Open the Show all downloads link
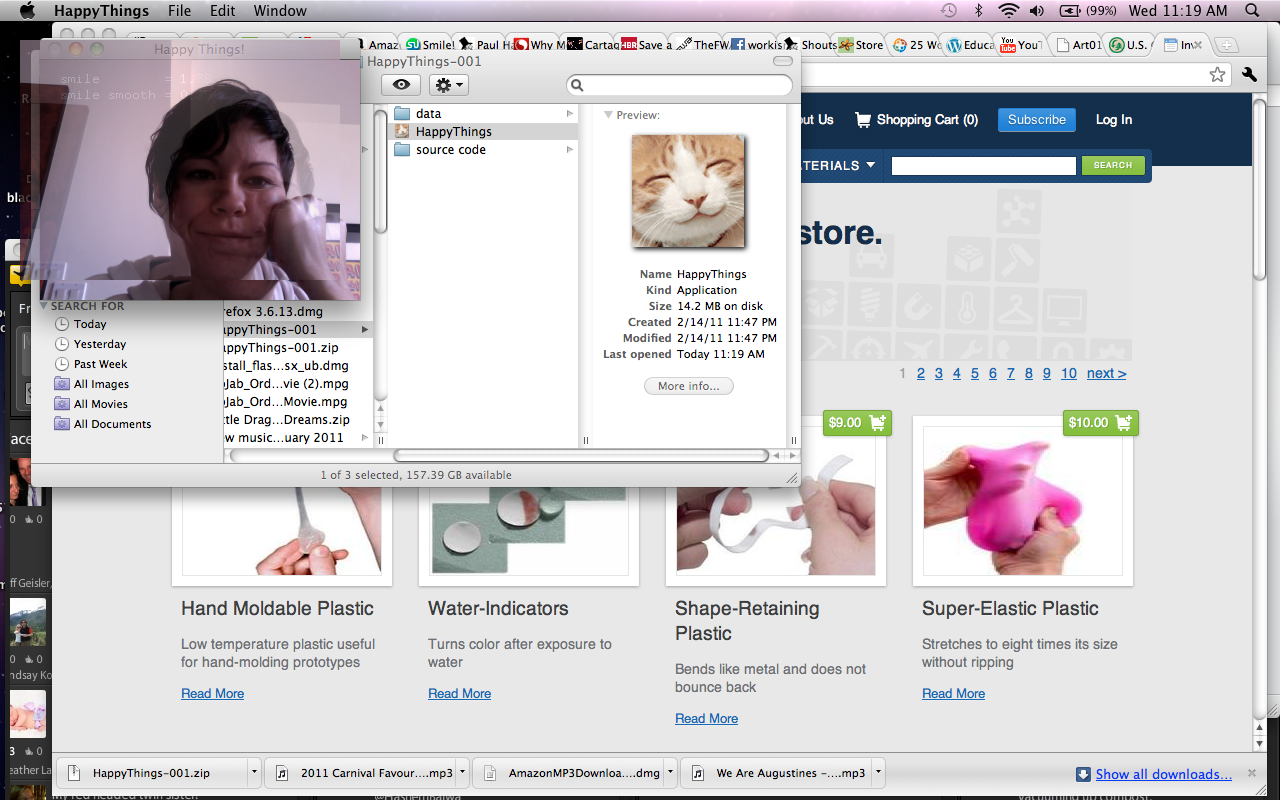This screenshot has width=1280, height=800. 1163,774
